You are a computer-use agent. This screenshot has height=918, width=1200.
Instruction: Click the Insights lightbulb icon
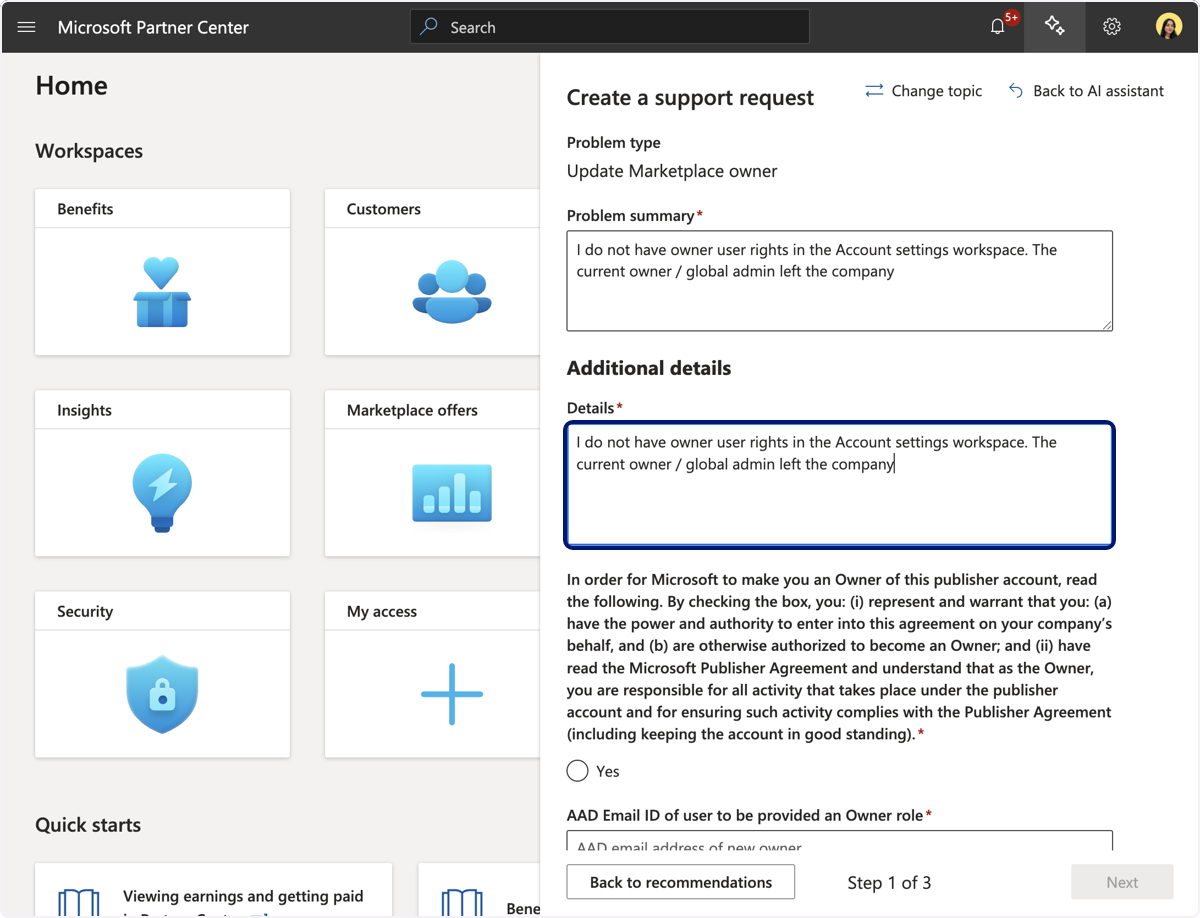[162, 493]
